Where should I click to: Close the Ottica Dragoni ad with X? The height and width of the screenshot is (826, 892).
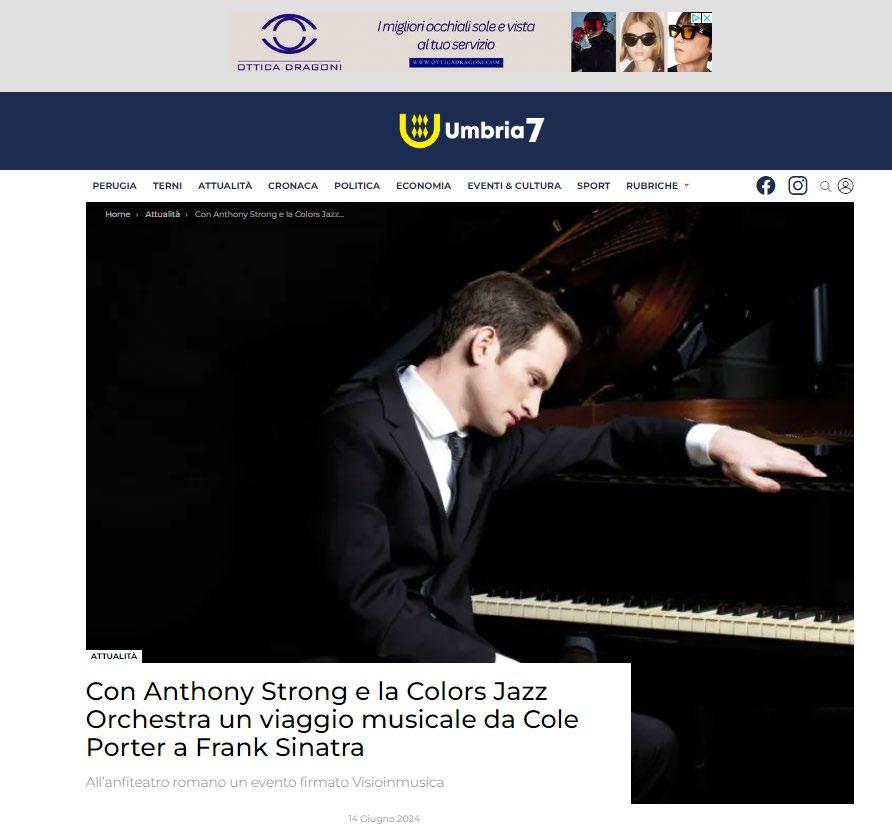coord(707,18)
